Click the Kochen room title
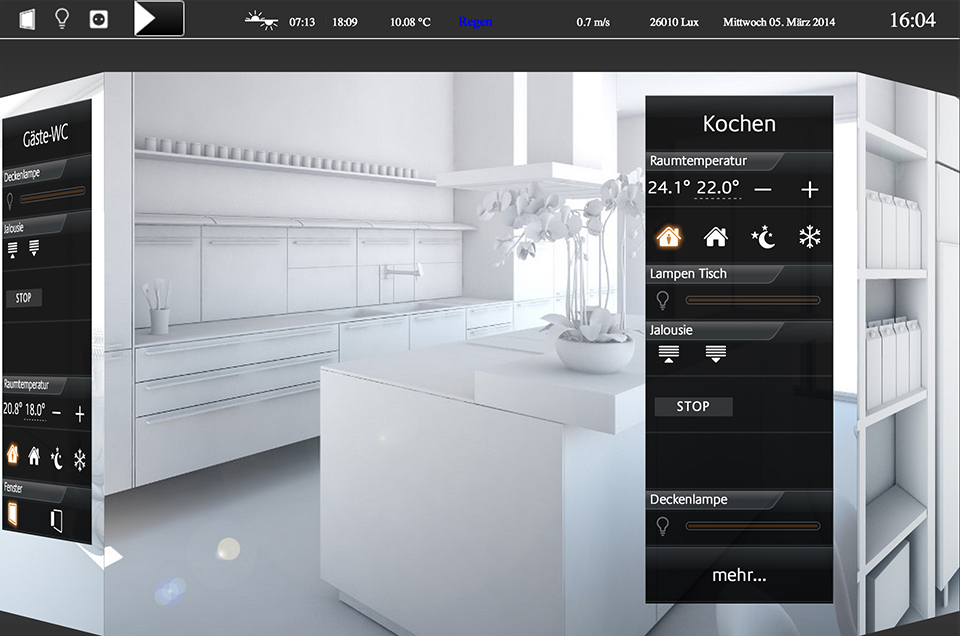960x636 pixels. (739, 124)
